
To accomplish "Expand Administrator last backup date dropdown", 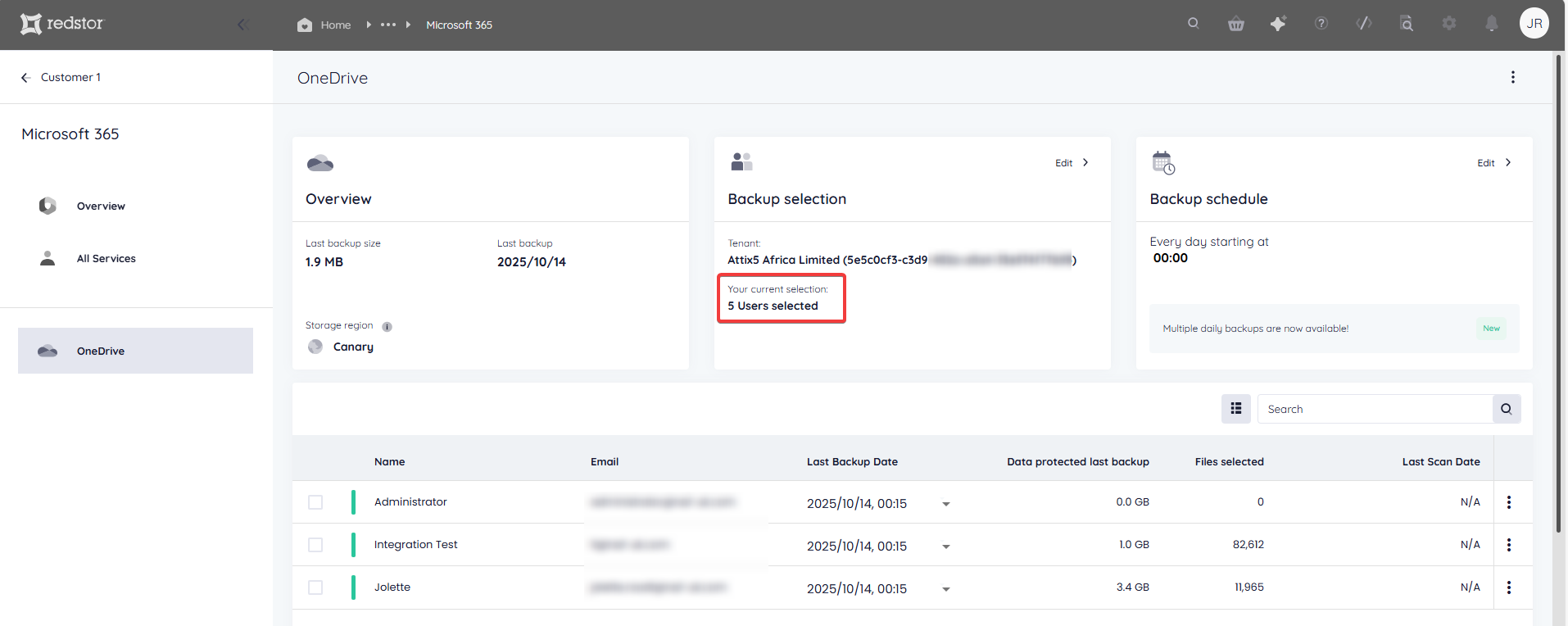I will pyautogui.click(x=946, y=504).
